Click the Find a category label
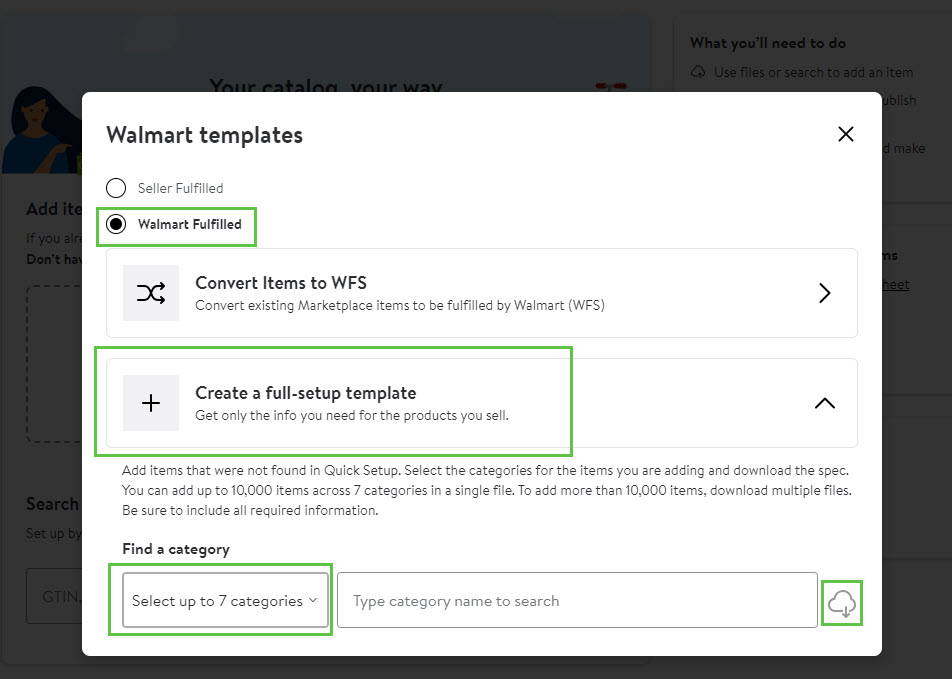 [x=176, y=549]
